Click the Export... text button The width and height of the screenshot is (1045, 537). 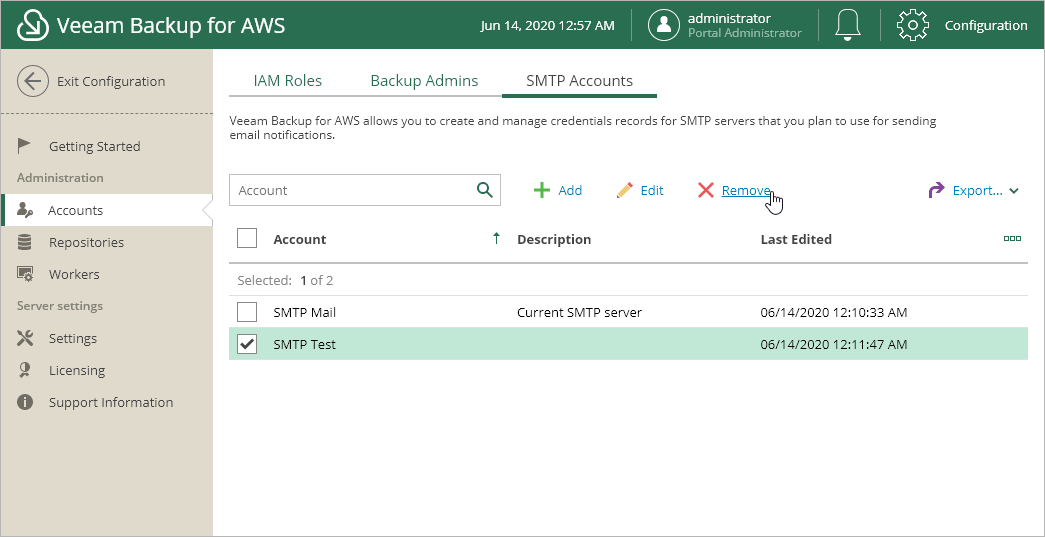(x=978, y=190)
